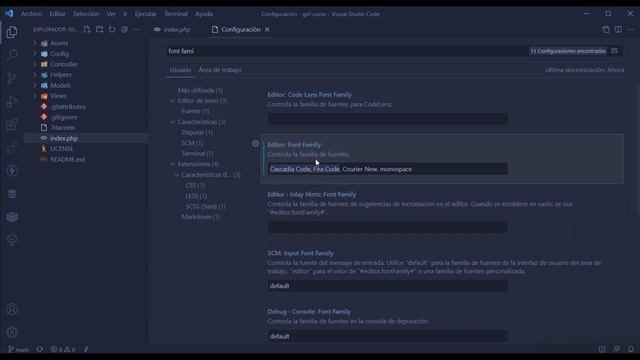Image resolution: width=640 pixels, height=360 pixels.
Task: Open the database view in activity bar
Action: click(x=12, y=194)
